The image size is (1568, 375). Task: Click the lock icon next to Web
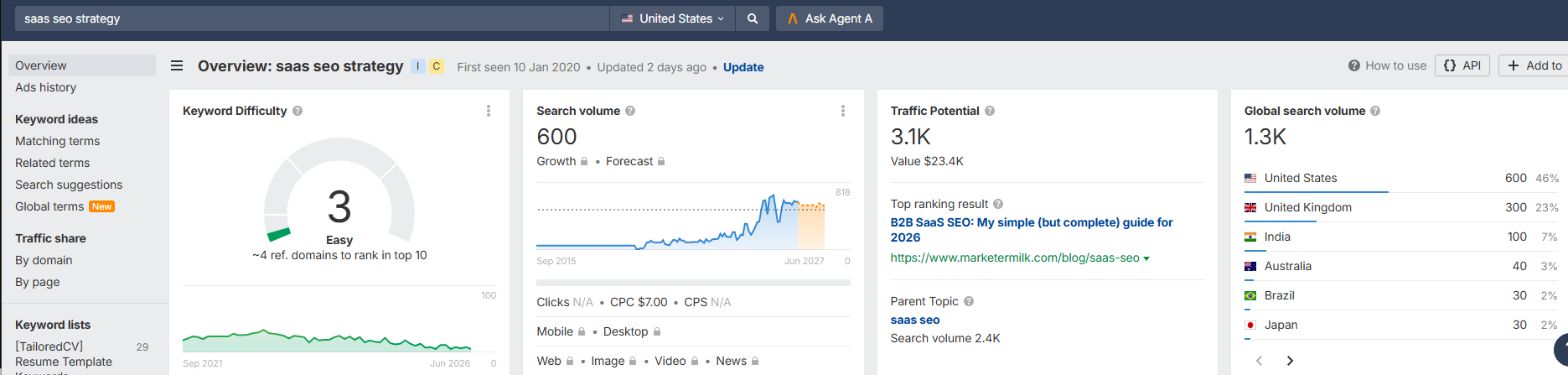point(570,361)
